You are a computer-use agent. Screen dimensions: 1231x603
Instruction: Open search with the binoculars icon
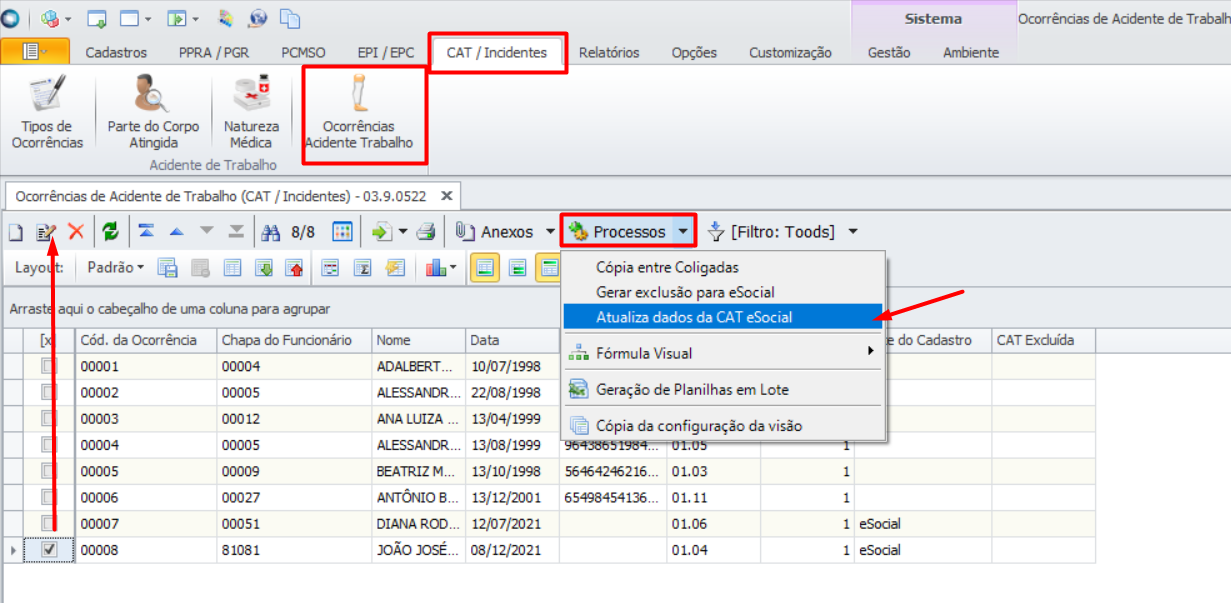pyautogui.click(x=271, y=232)
